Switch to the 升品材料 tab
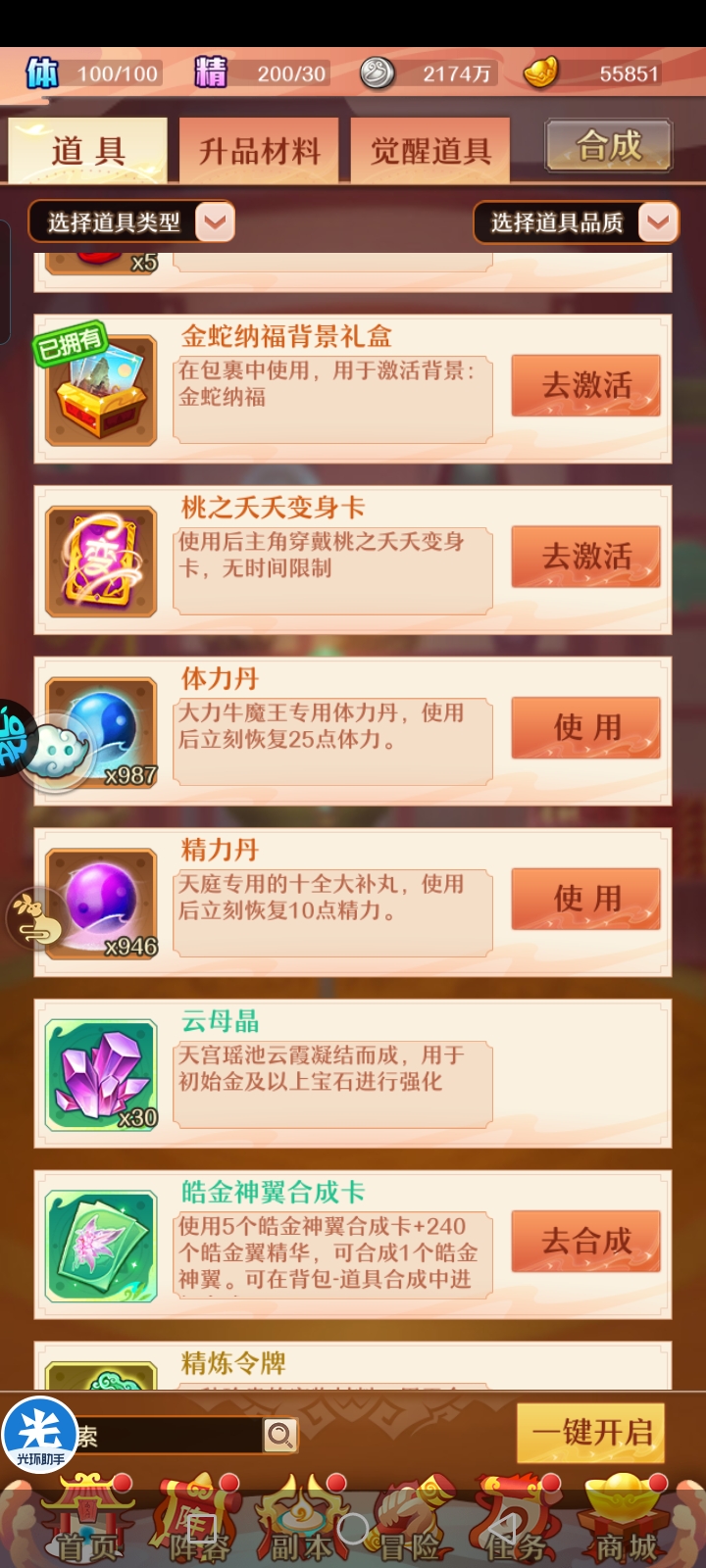Image resolution: width=706 pixels, height=1568 pixels. [x=259, y=151]
